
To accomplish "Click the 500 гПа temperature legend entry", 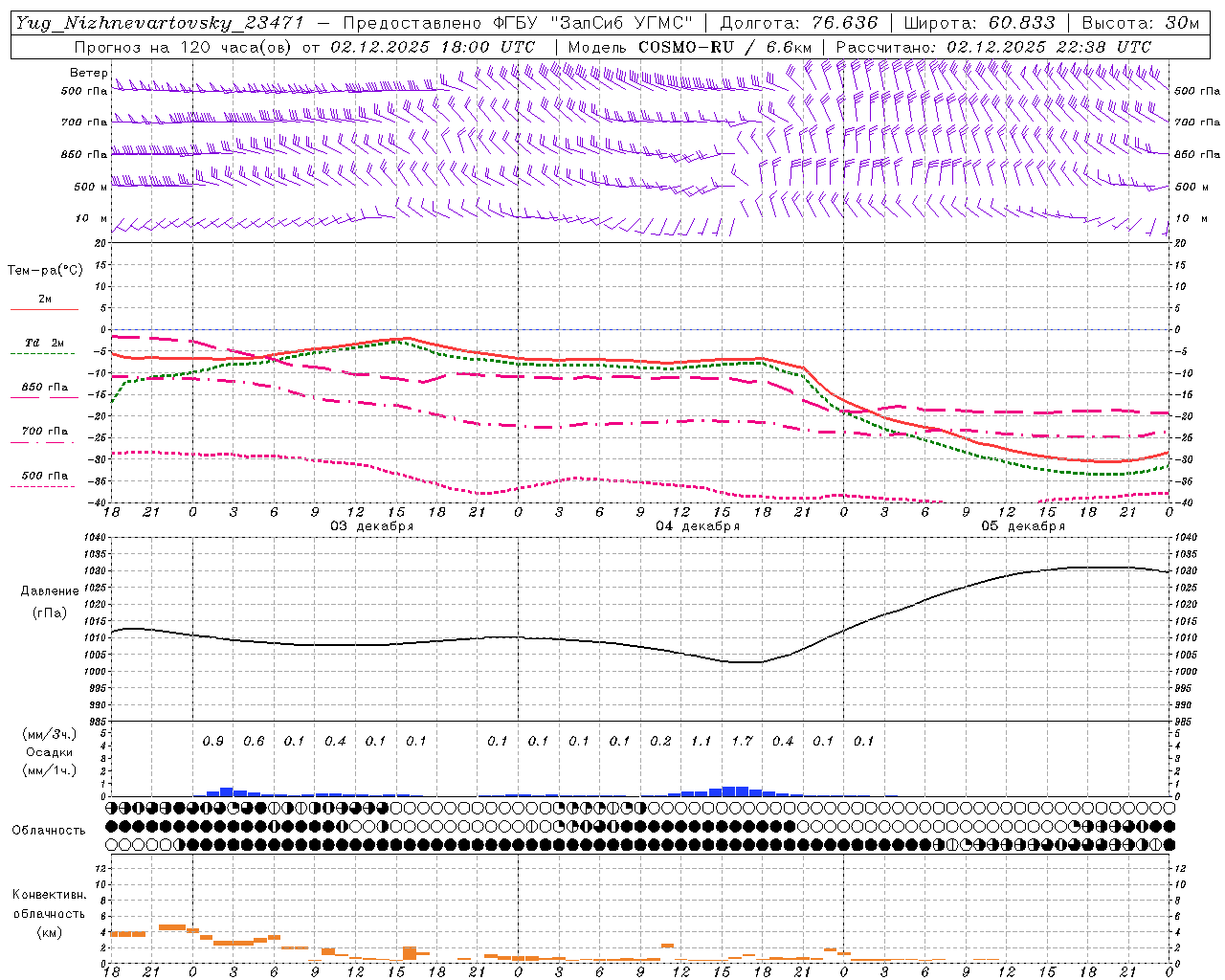I will pyautogui.click(x=44, y=476).
